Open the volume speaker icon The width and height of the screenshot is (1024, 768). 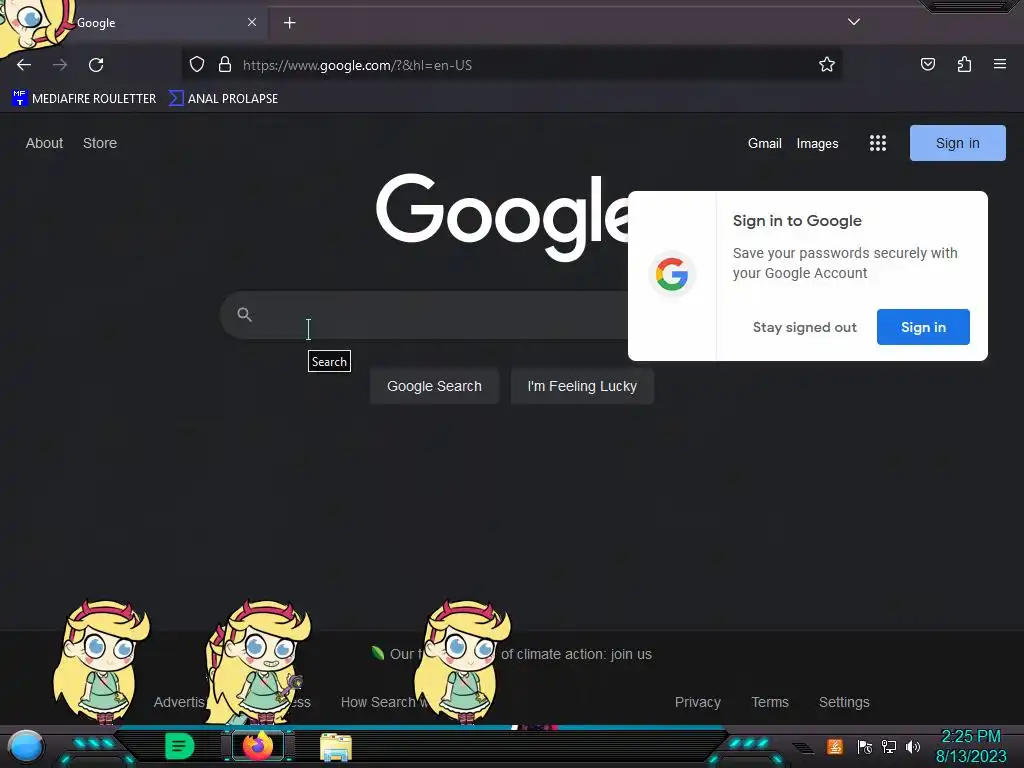[x=913, y=747]
